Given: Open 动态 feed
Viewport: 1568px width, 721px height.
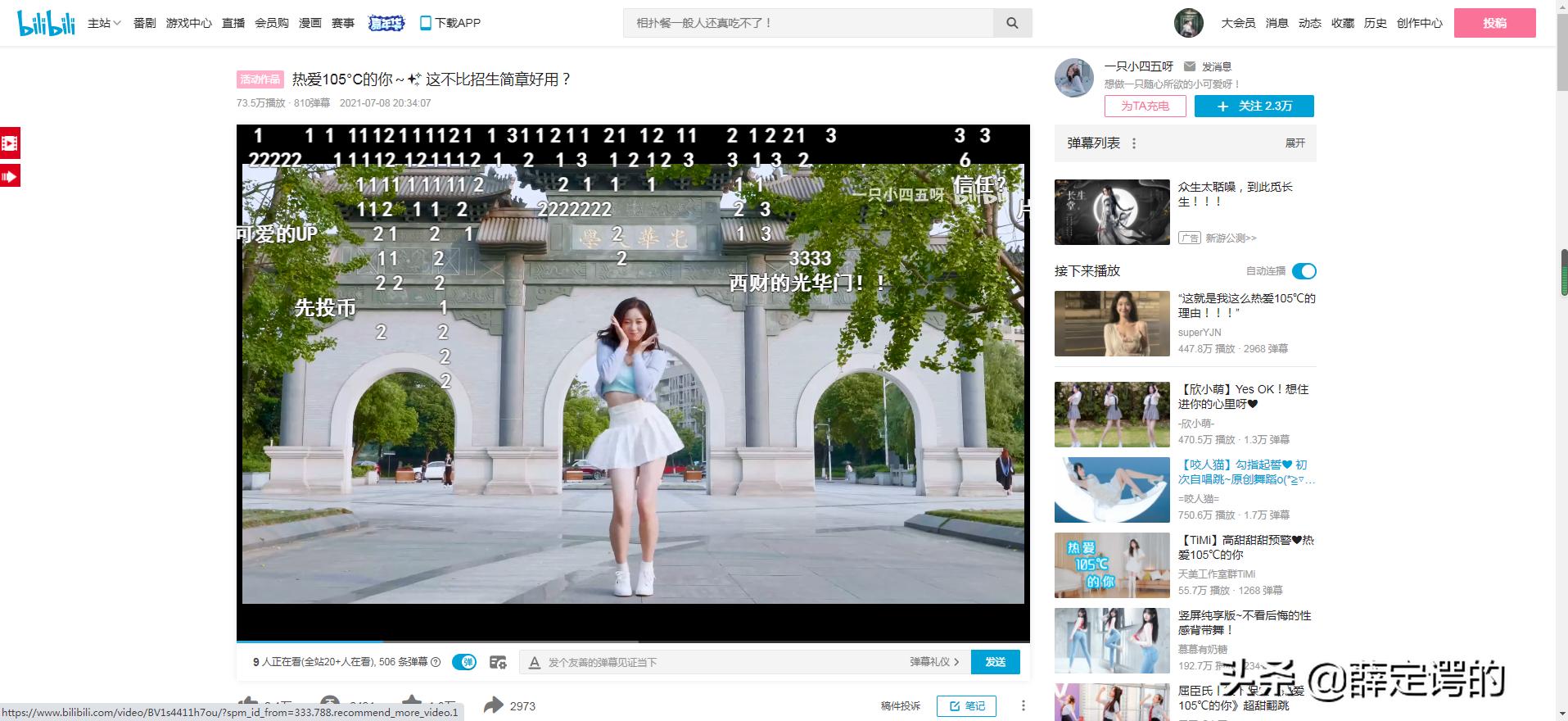Looking at the screenshot, I should click(x=1310, y=23).
